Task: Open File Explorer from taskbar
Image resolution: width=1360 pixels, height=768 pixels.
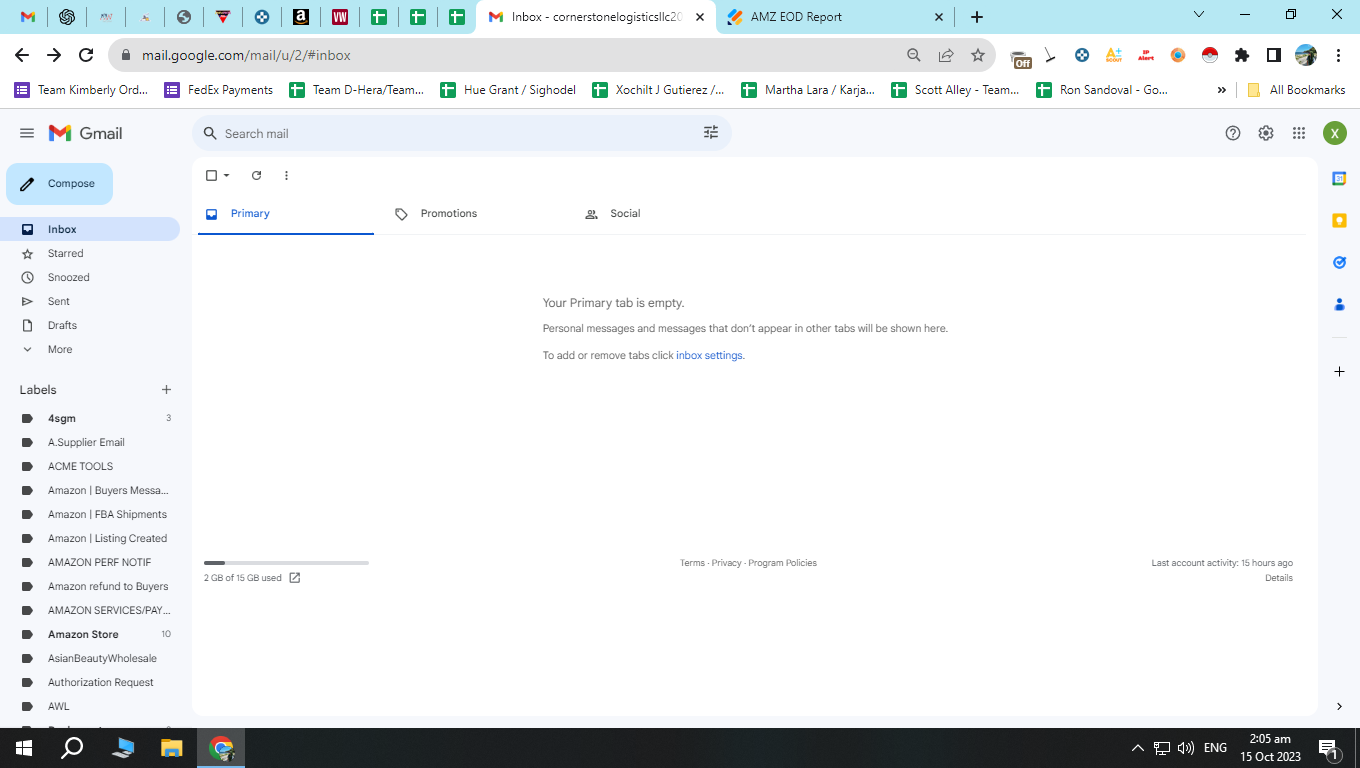Action: point(172,748)
